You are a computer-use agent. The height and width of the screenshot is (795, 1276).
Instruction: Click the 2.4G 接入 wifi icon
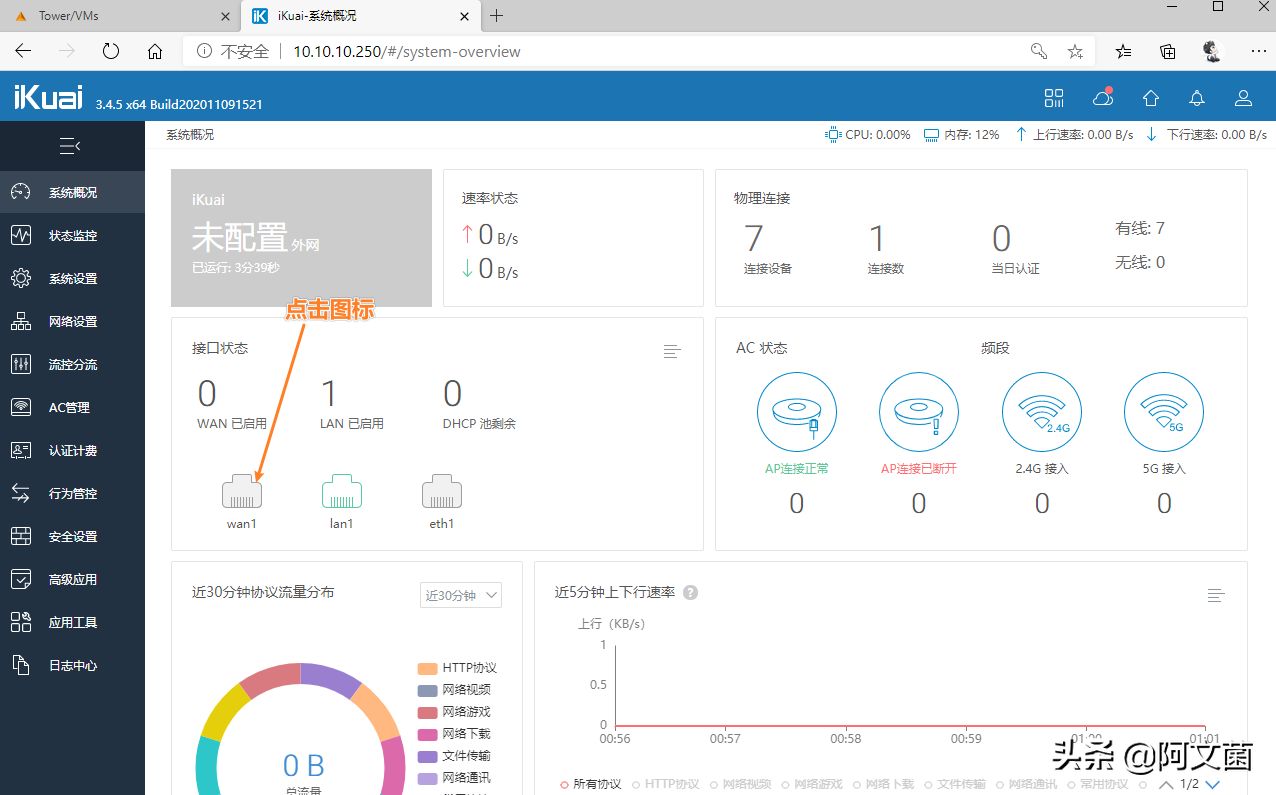point(1042,412)
